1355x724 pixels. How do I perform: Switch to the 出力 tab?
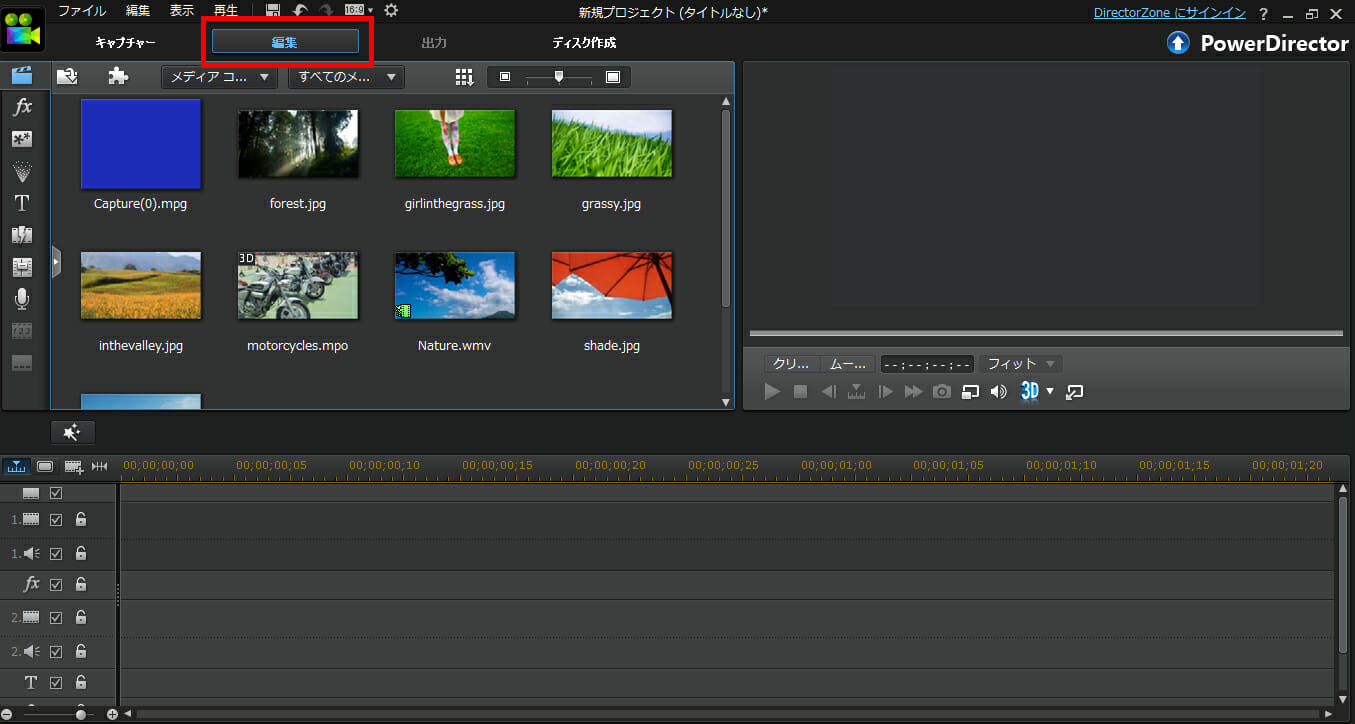click(x=434, y=43)
